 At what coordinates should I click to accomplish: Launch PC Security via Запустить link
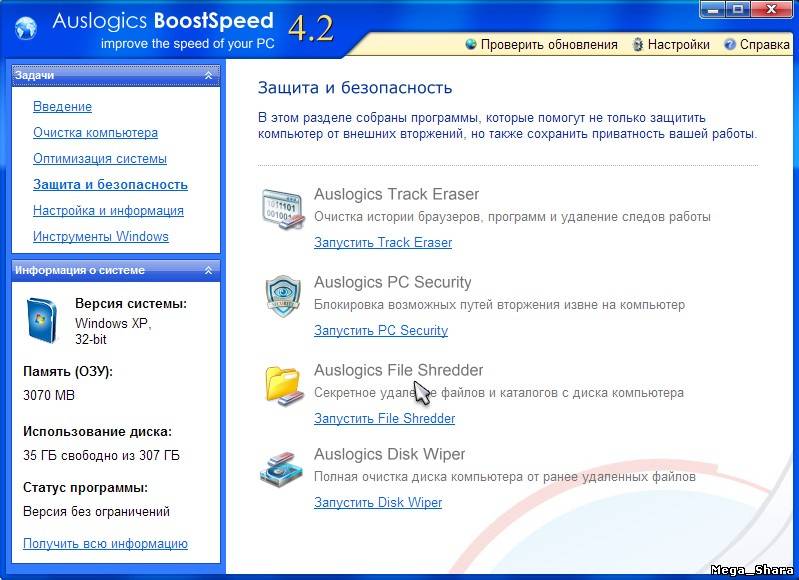381,331
